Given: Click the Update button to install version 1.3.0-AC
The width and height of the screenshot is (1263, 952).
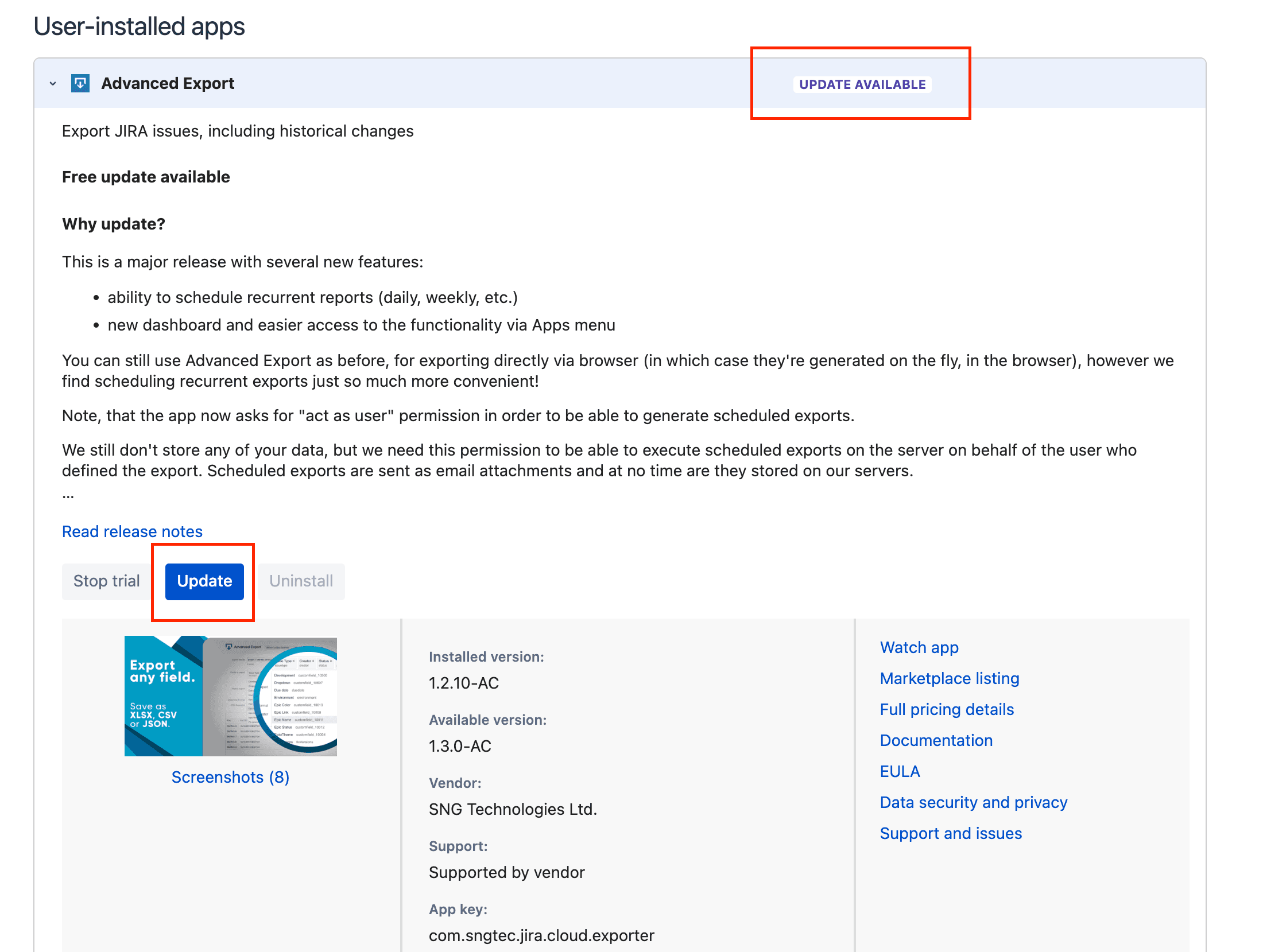Looking at the screenshot, I should [x=203, y=581].
